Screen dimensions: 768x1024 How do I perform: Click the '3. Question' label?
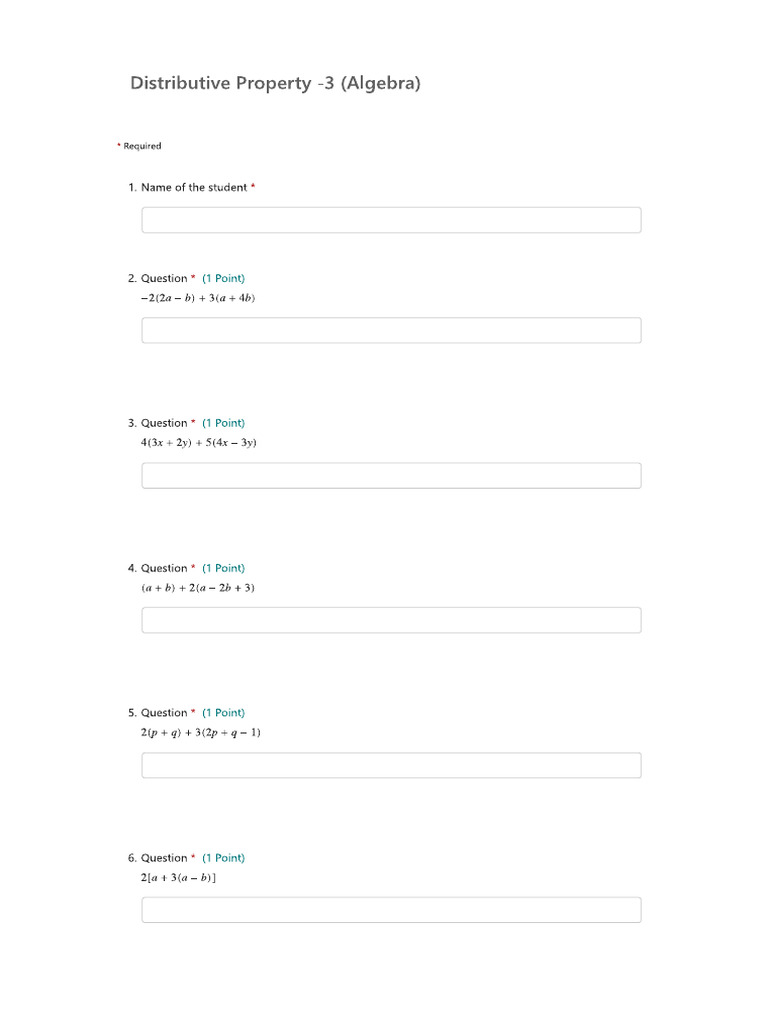click(x=163, y=423)
